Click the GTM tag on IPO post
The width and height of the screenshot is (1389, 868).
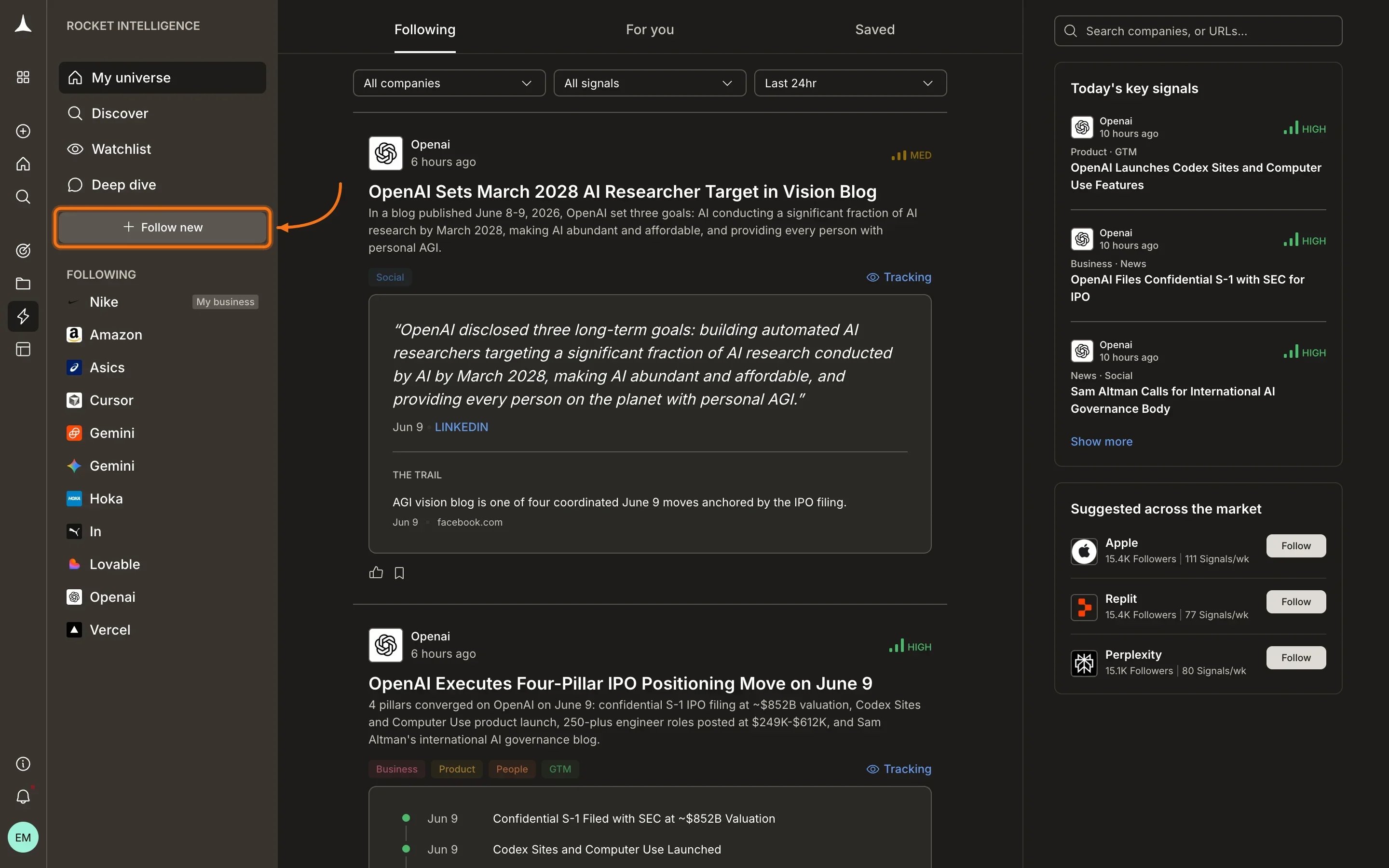pos(560,769)
